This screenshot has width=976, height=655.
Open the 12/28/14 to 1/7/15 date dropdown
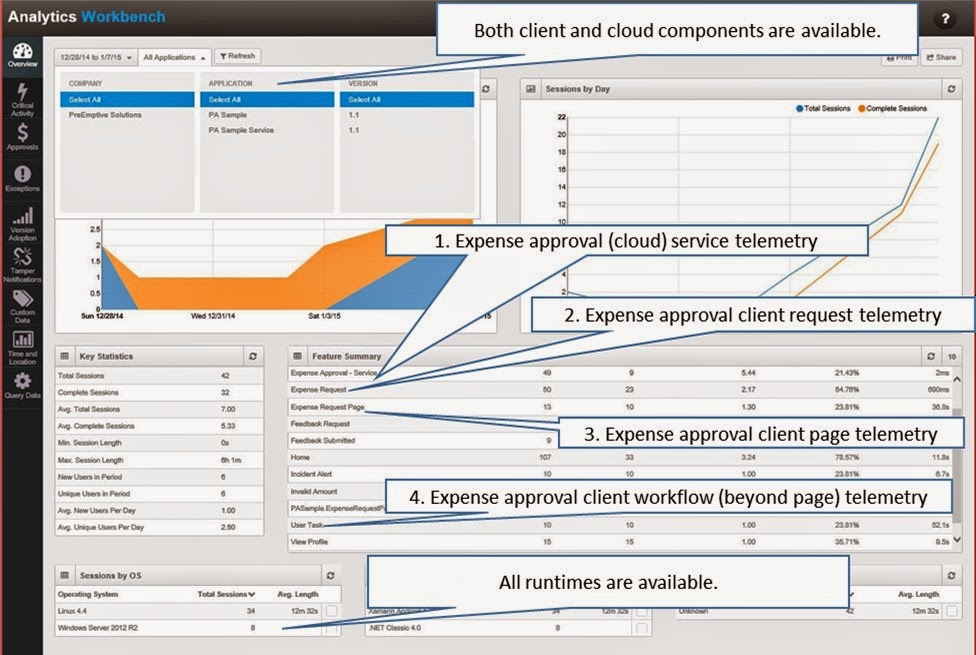tap(96, 57)
